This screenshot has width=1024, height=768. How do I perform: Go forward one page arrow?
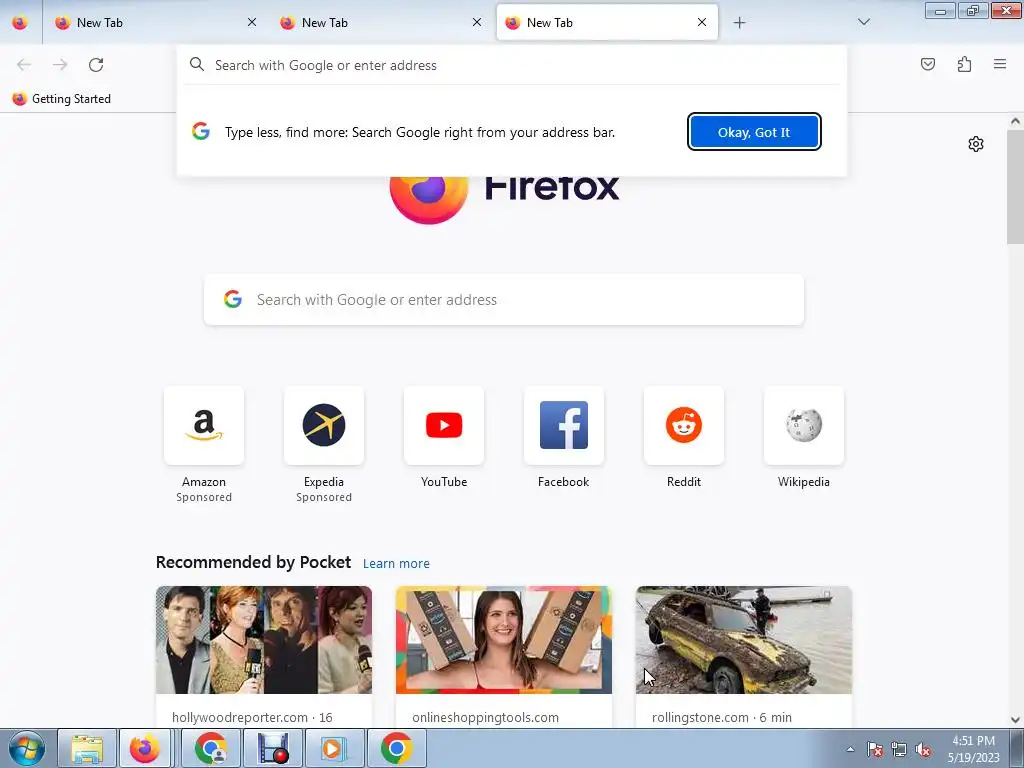tap(60, 65)
